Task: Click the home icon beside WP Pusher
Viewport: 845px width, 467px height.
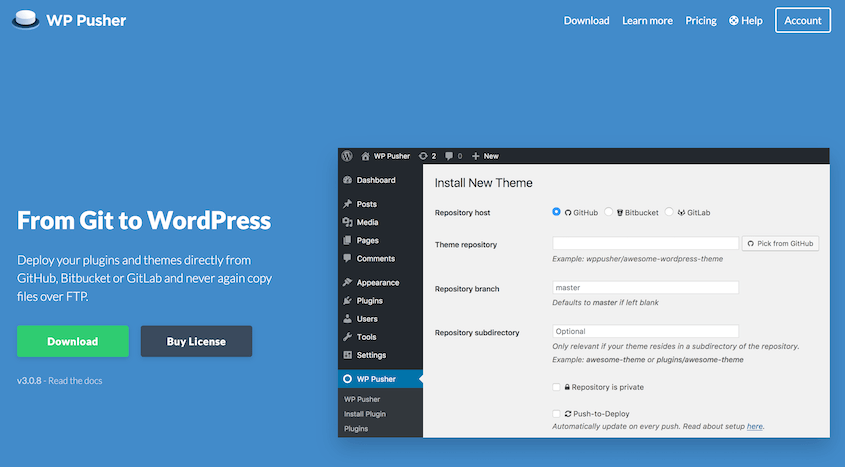Action: [365, 156]
